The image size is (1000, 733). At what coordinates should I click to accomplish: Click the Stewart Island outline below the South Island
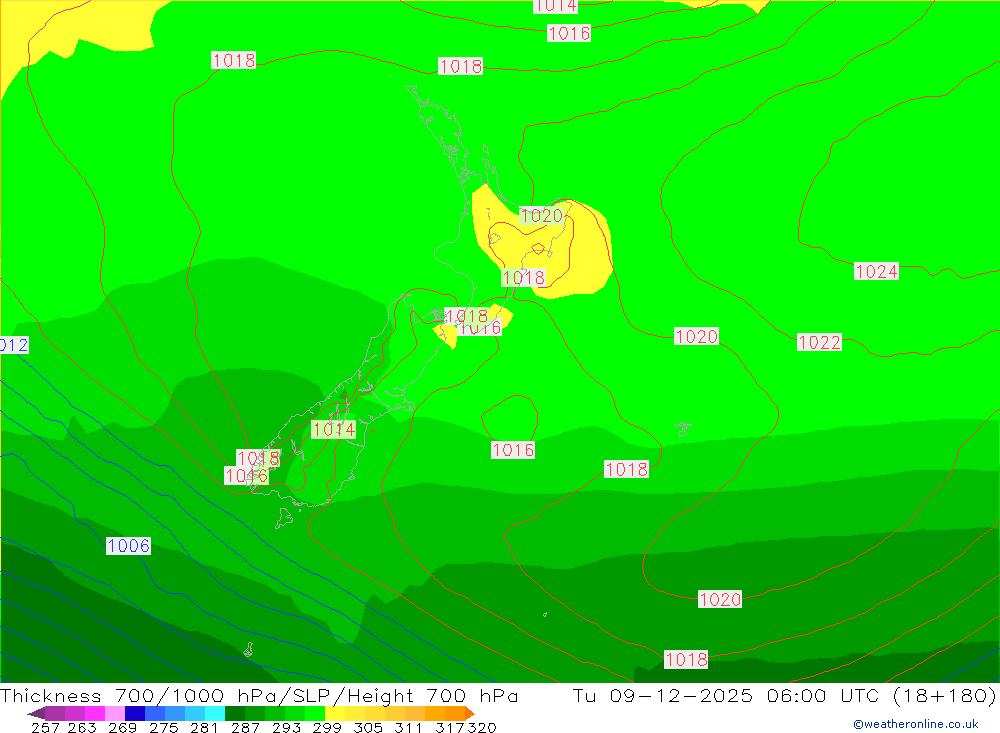pyautogui.click(x=284, y=517)
